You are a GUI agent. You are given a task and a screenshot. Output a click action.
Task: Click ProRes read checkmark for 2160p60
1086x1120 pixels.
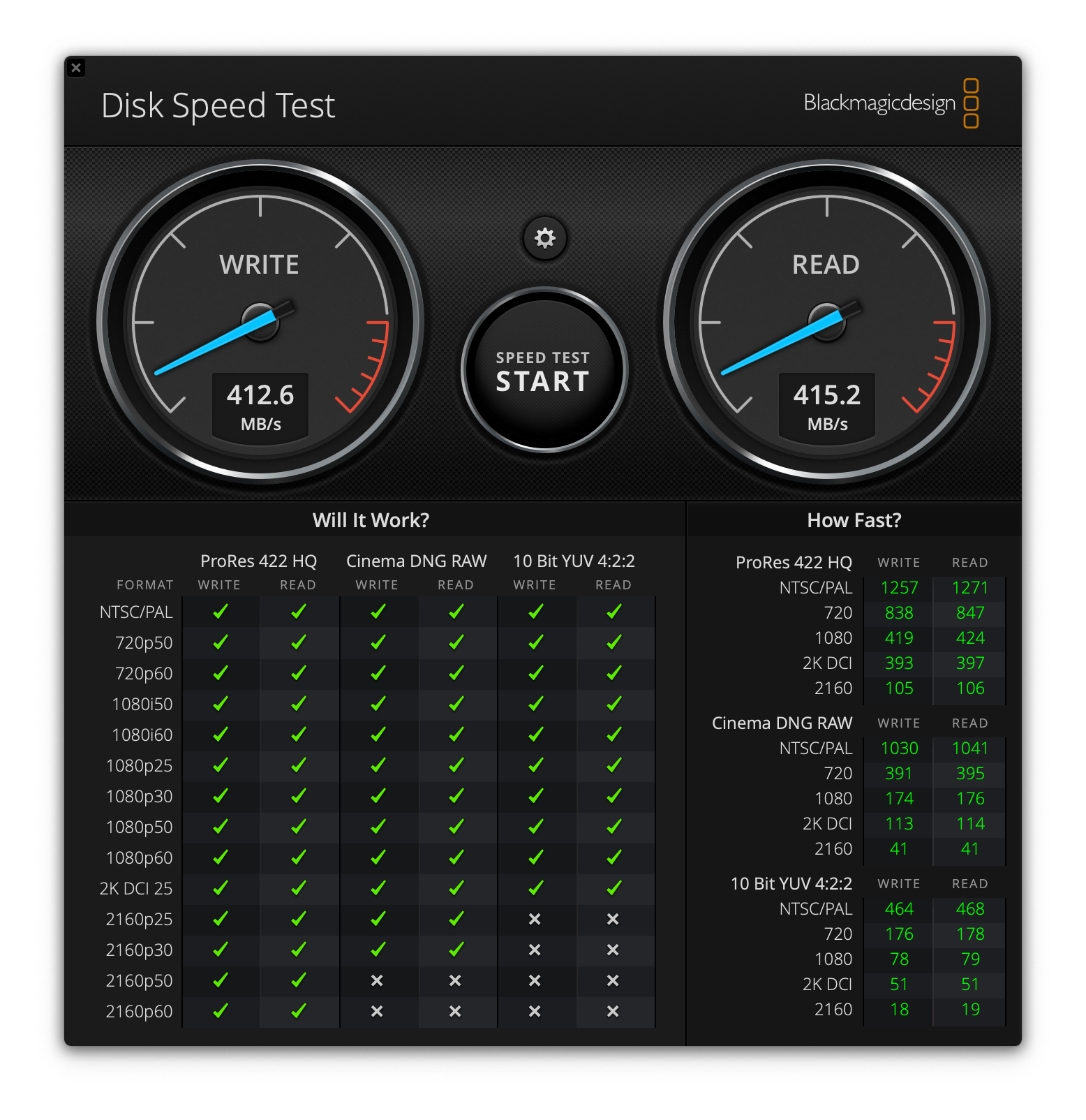tap(299, 1010)
